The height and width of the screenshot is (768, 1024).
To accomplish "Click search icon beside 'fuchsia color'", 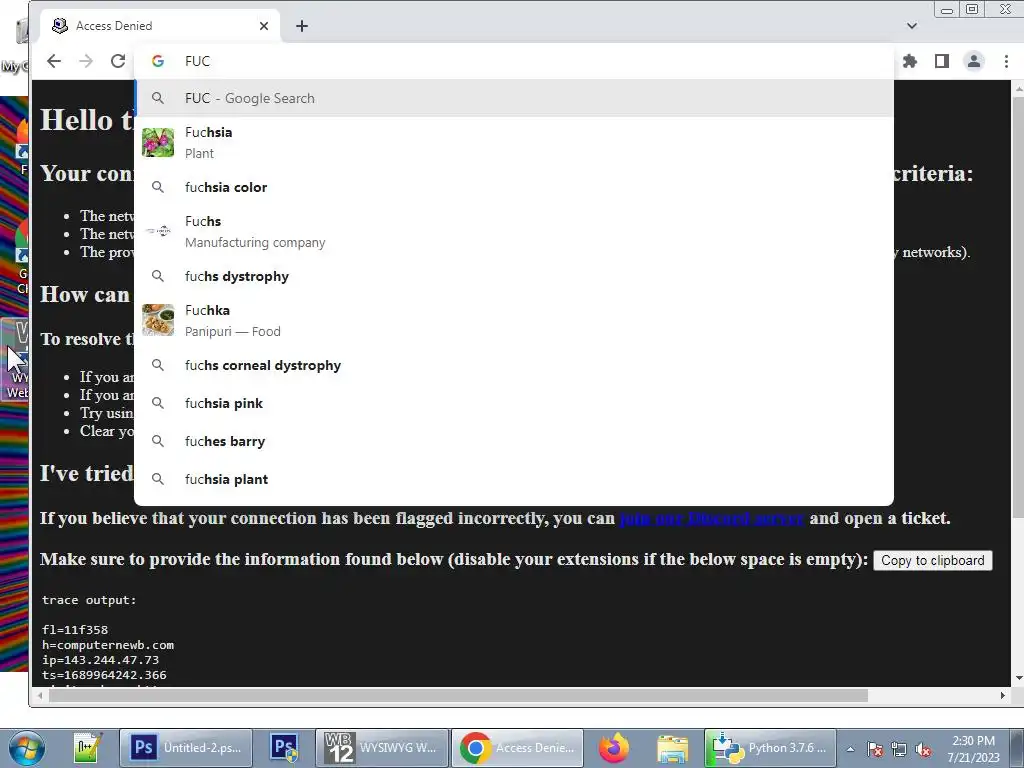I will (x=157, y=187).
